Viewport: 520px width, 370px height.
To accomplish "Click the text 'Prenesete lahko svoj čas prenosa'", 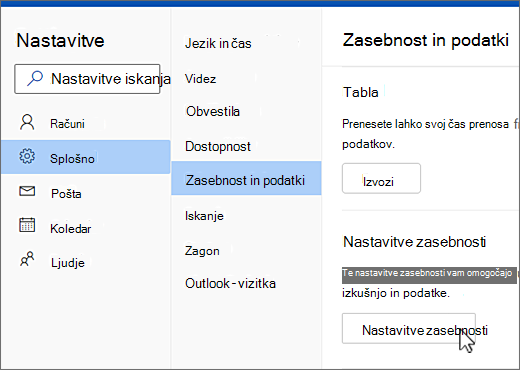I will pos(425,124).
